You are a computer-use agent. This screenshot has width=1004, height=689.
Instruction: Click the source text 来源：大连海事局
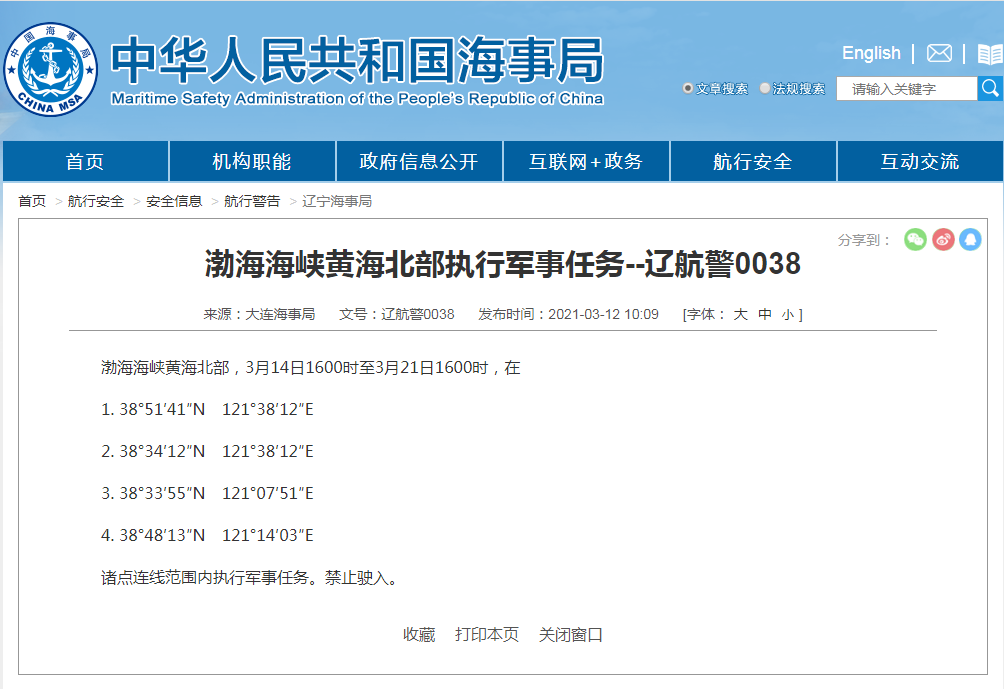point(259,314)
